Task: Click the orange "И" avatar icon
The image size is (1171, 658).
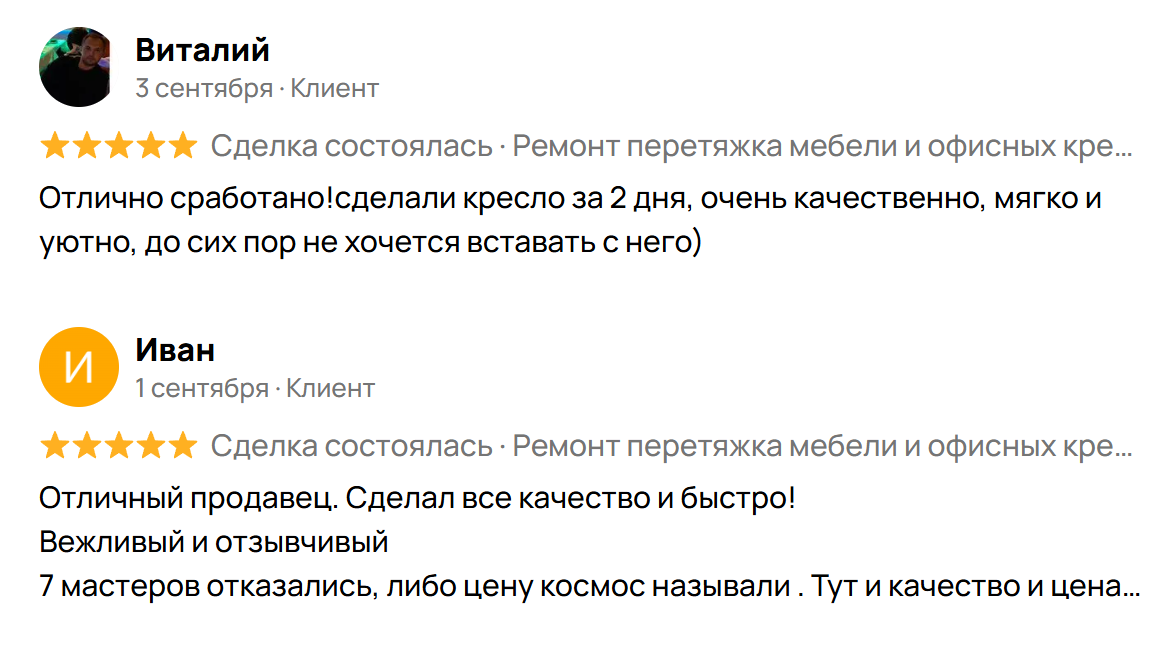Action: point(80,367)
